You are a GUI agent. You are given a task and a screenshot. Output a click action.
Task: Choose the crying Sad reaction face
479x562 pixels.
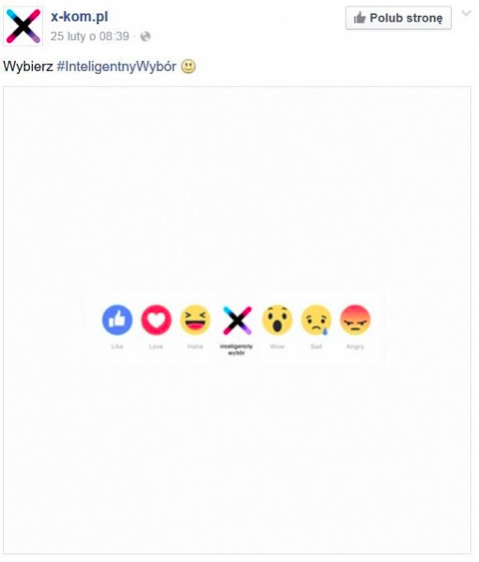pos(316,320)
